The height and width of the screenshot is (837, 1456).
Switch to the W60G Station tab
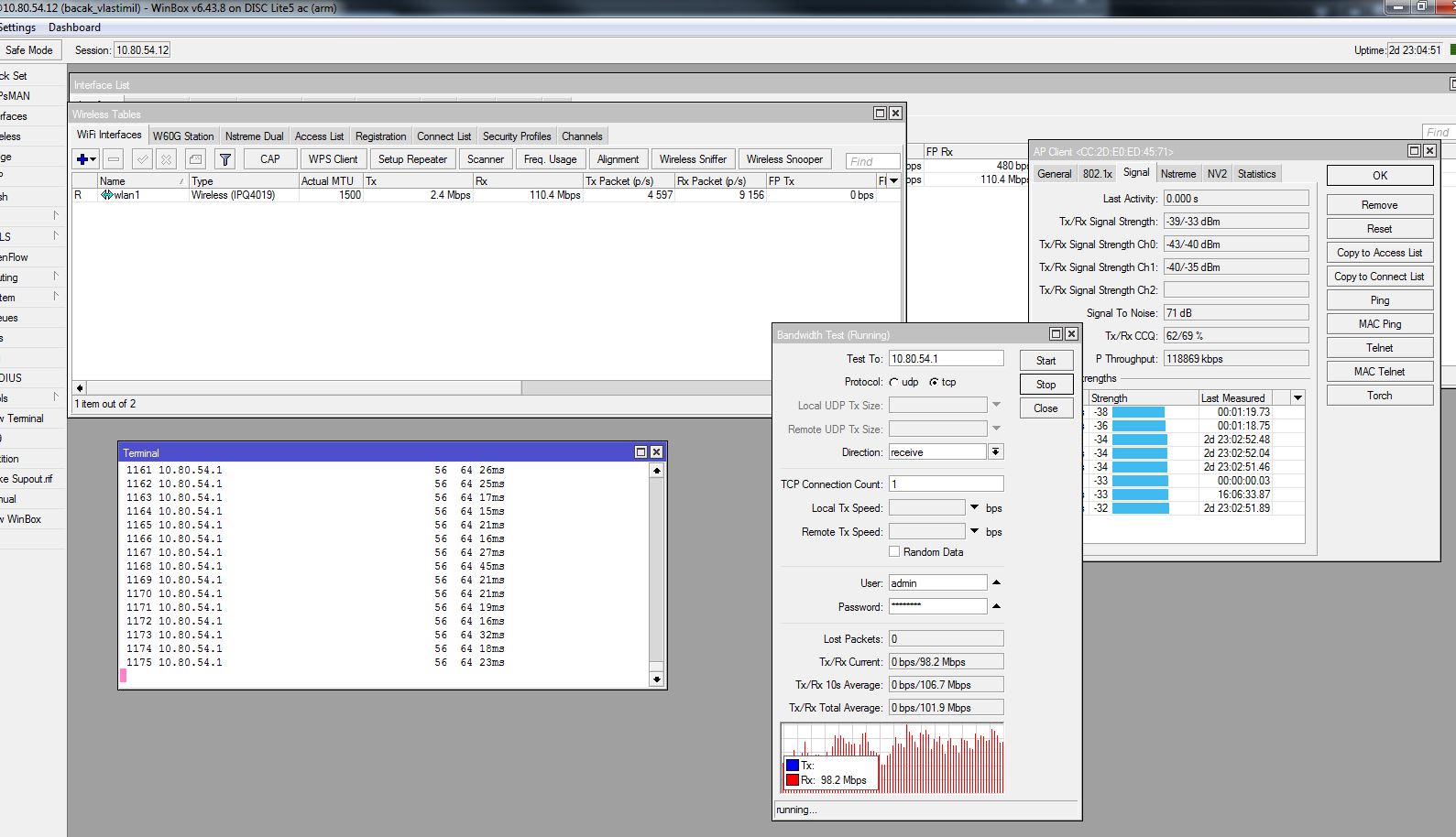pos(183,136)
